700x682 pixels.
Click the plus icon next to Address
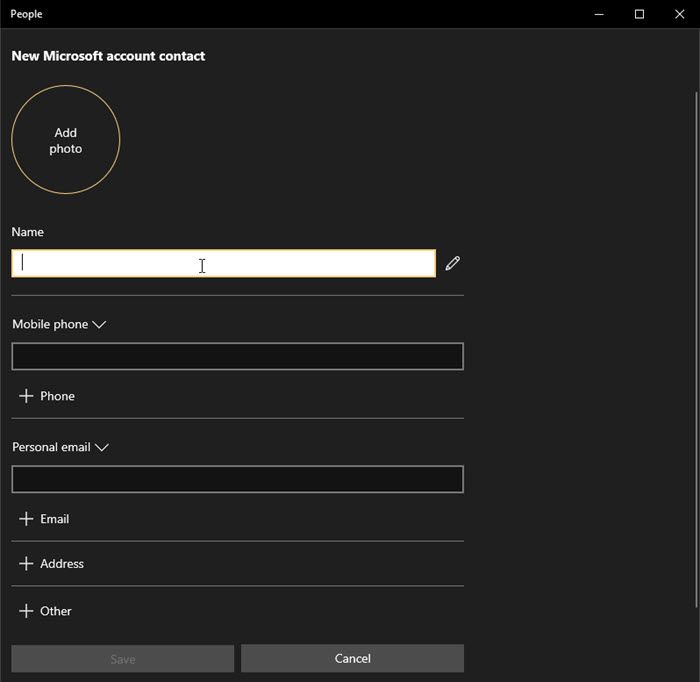coord(26,563)
